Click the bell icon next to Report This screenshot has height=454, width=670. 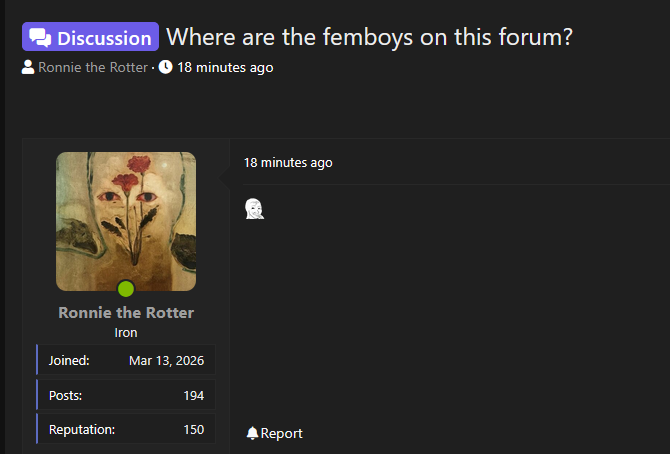pos(252,433)
